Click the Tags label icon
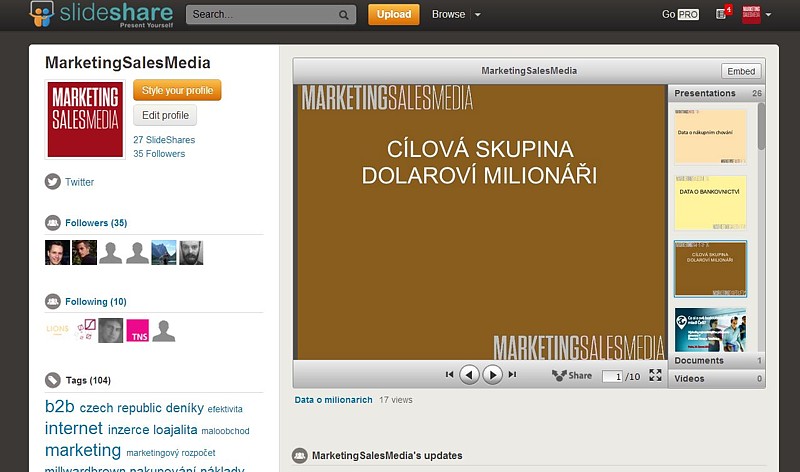The width and height of the screenshot is (800, 472). [x=53, y=380]
